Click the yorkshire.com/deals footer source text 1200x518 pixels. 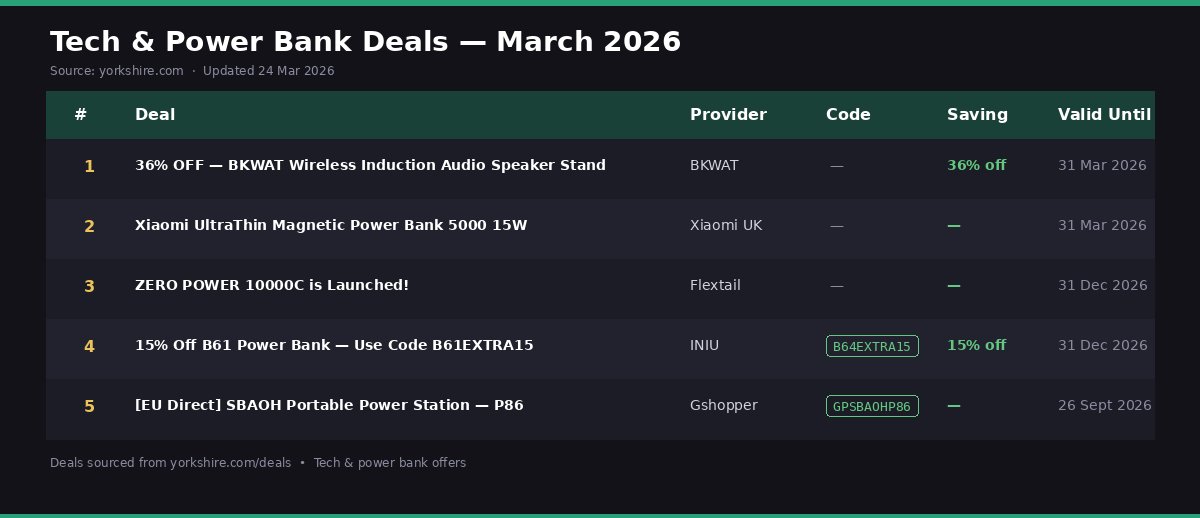230,463
